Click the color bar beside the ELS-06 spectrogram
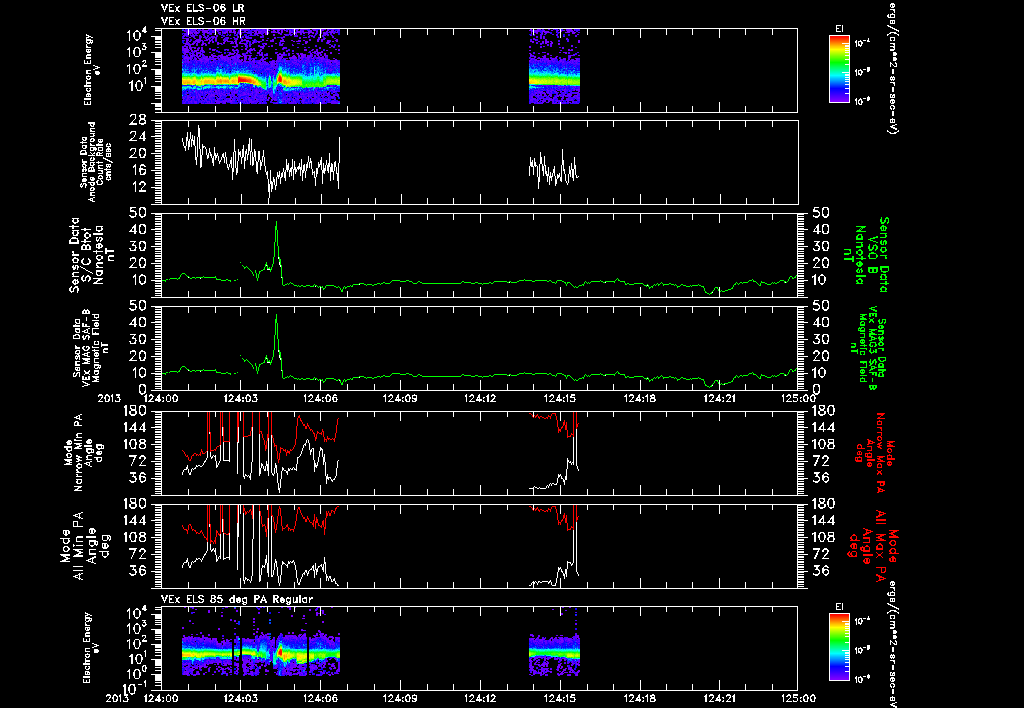Image resolution: width=1024 pixels, height=708 pixels. 839,69
